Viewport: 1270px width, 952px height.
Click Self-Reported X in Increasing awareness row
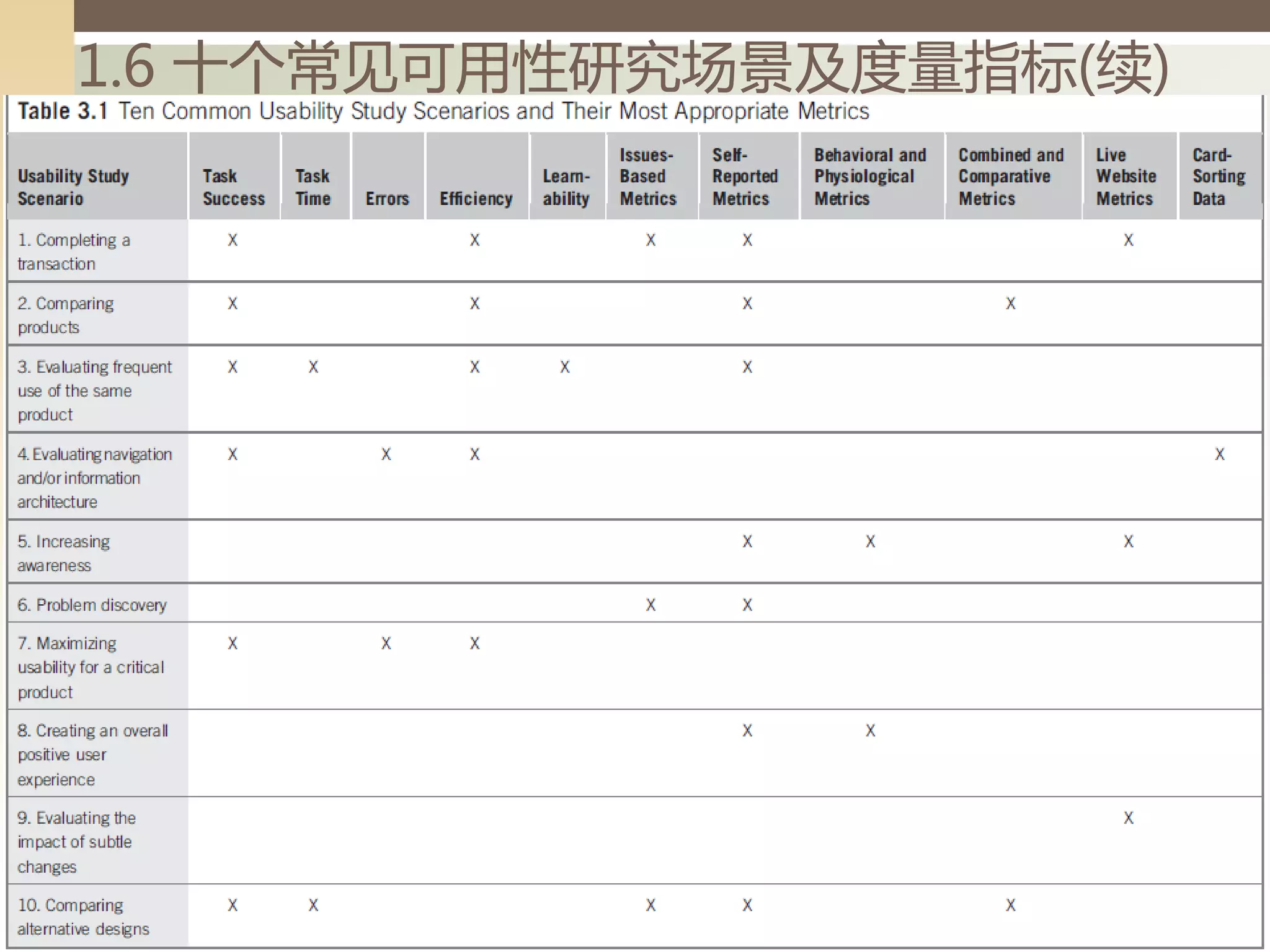pos(748,542)
